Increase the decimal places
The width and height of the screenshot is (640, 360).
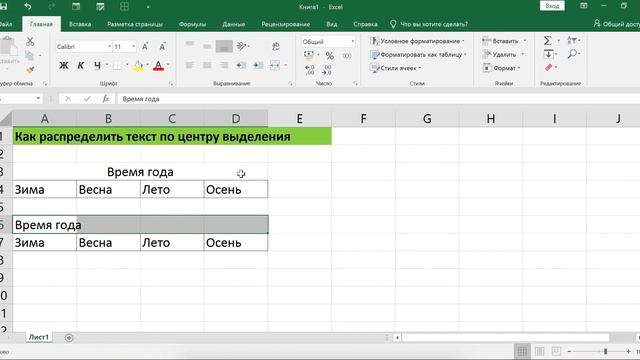coord(309,70)
